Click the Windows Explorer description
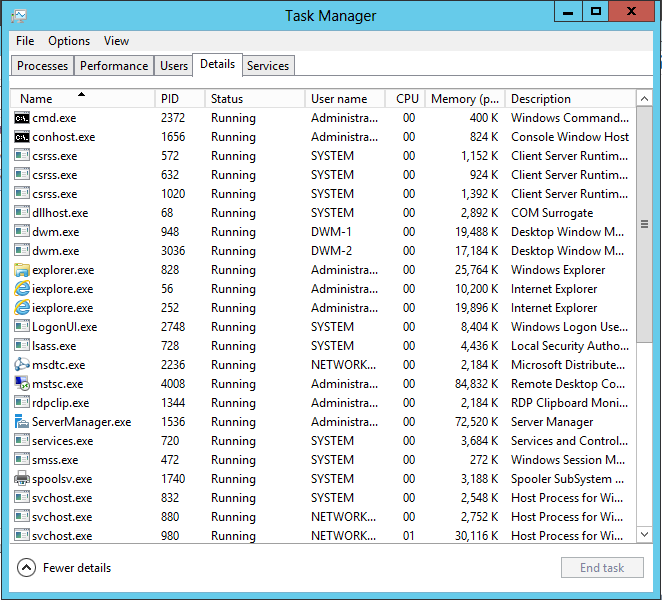Viewport: 662px width, 600px height. [558, 270]
